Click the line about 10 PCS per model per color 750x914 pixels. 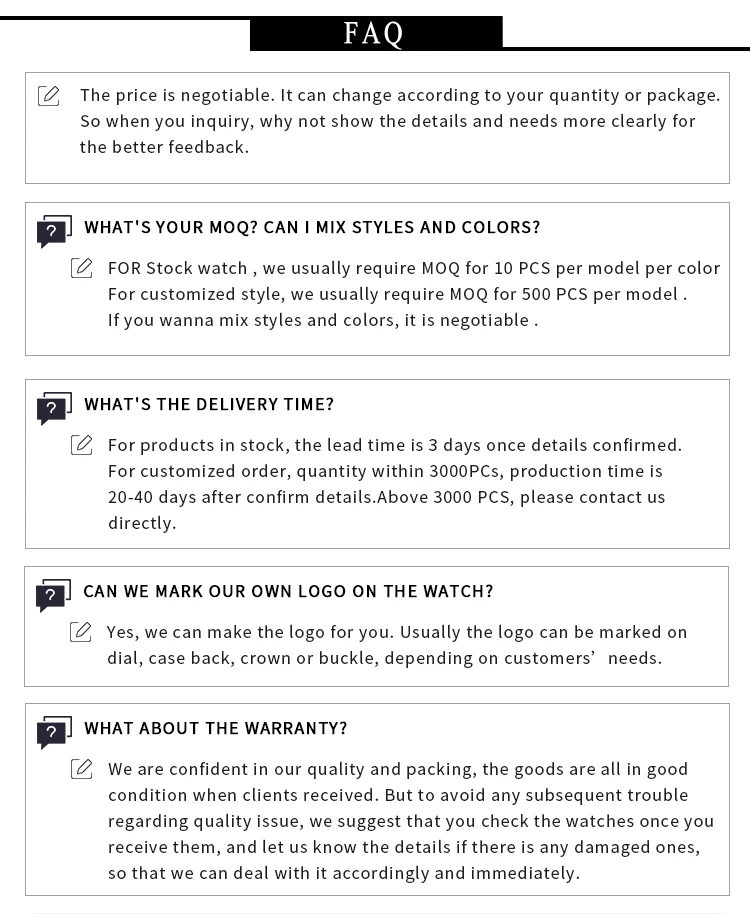click(414, 268)
